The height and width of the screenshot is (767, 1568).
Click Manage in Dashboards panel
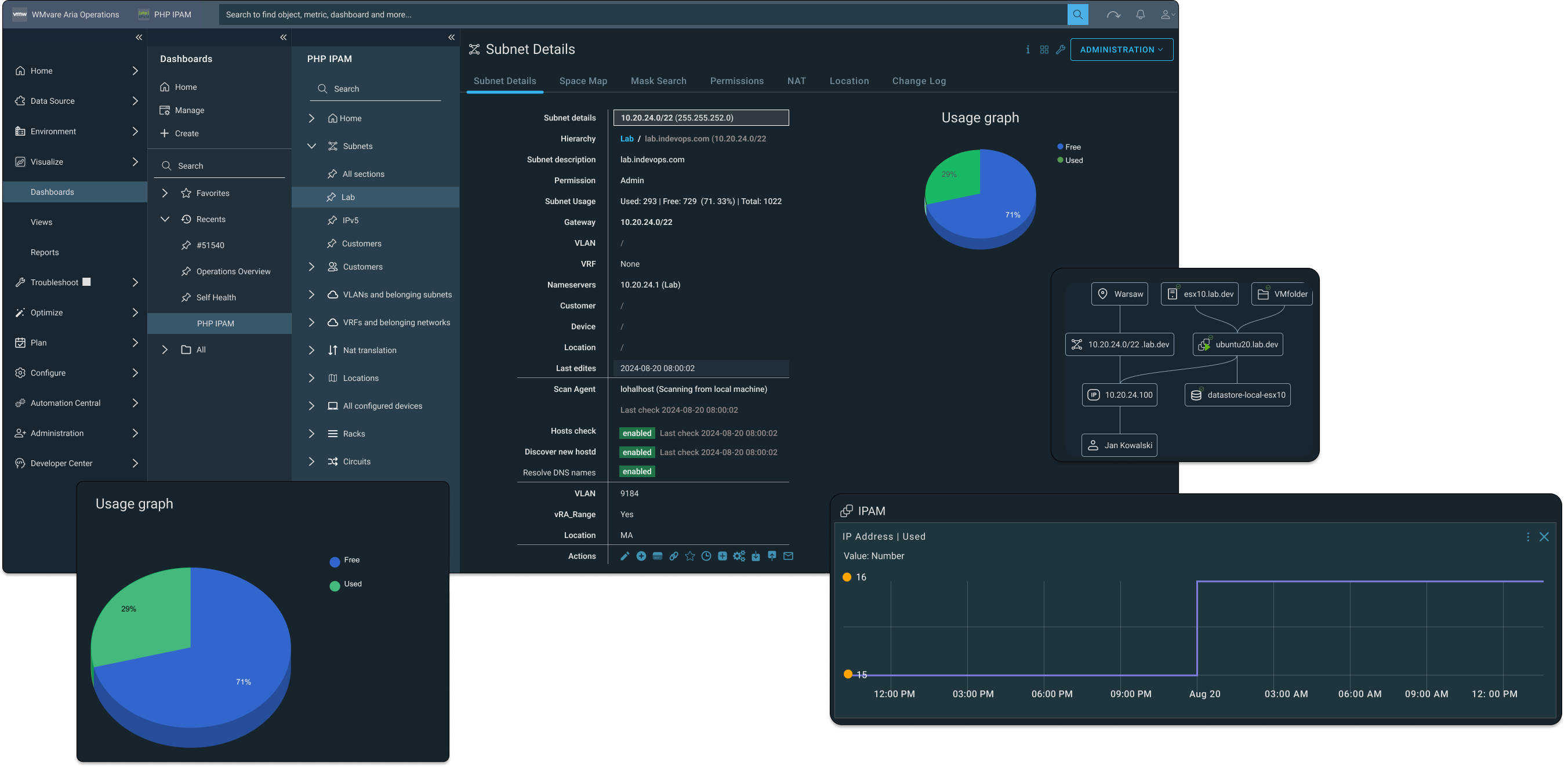coord(182,110)
